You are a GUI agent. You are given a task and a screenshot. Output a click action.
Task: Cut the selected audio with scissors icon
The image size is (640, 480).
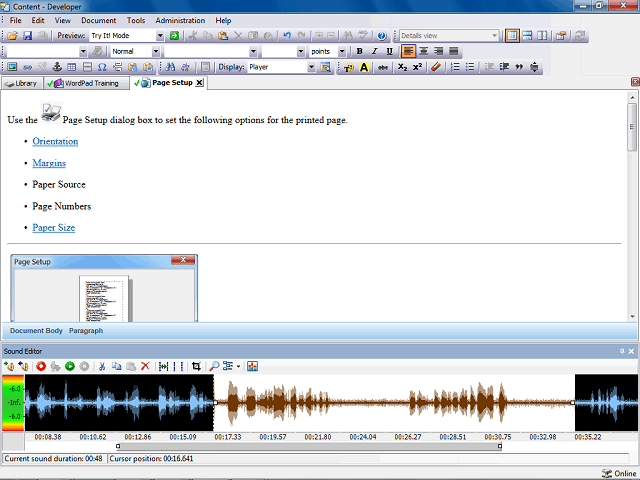tap(102, 366)
